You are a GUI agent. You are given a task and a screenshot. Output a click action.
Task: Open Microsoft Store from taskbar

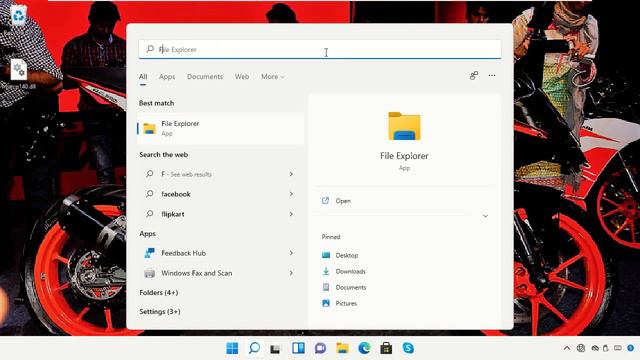tap(386, 348)
